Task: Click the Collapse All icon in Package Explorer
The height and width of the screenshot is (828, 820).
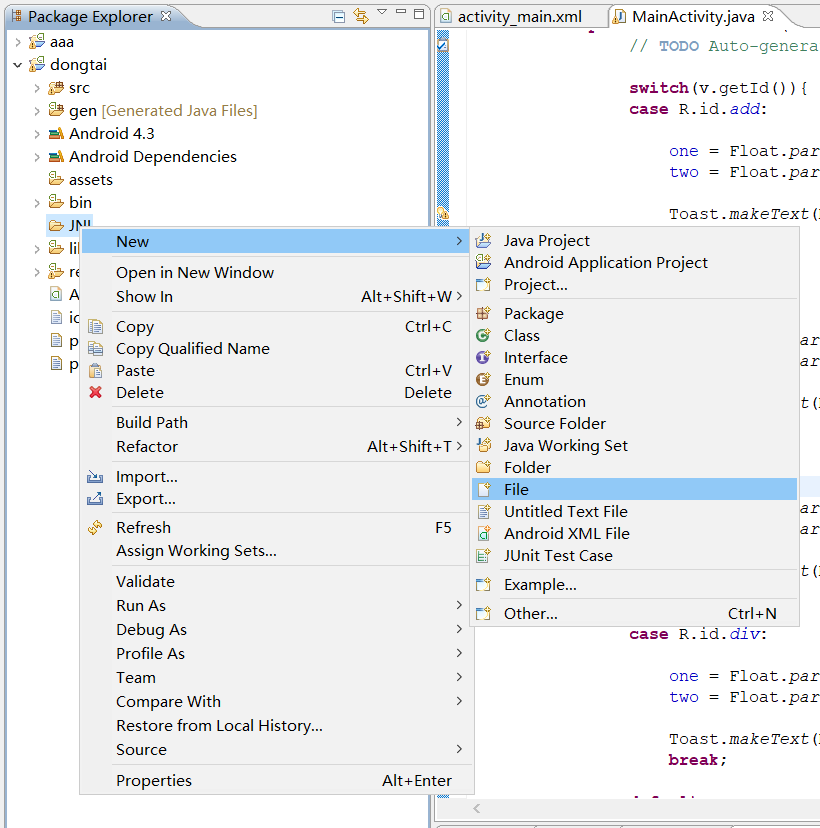Action: click(339, 16)
